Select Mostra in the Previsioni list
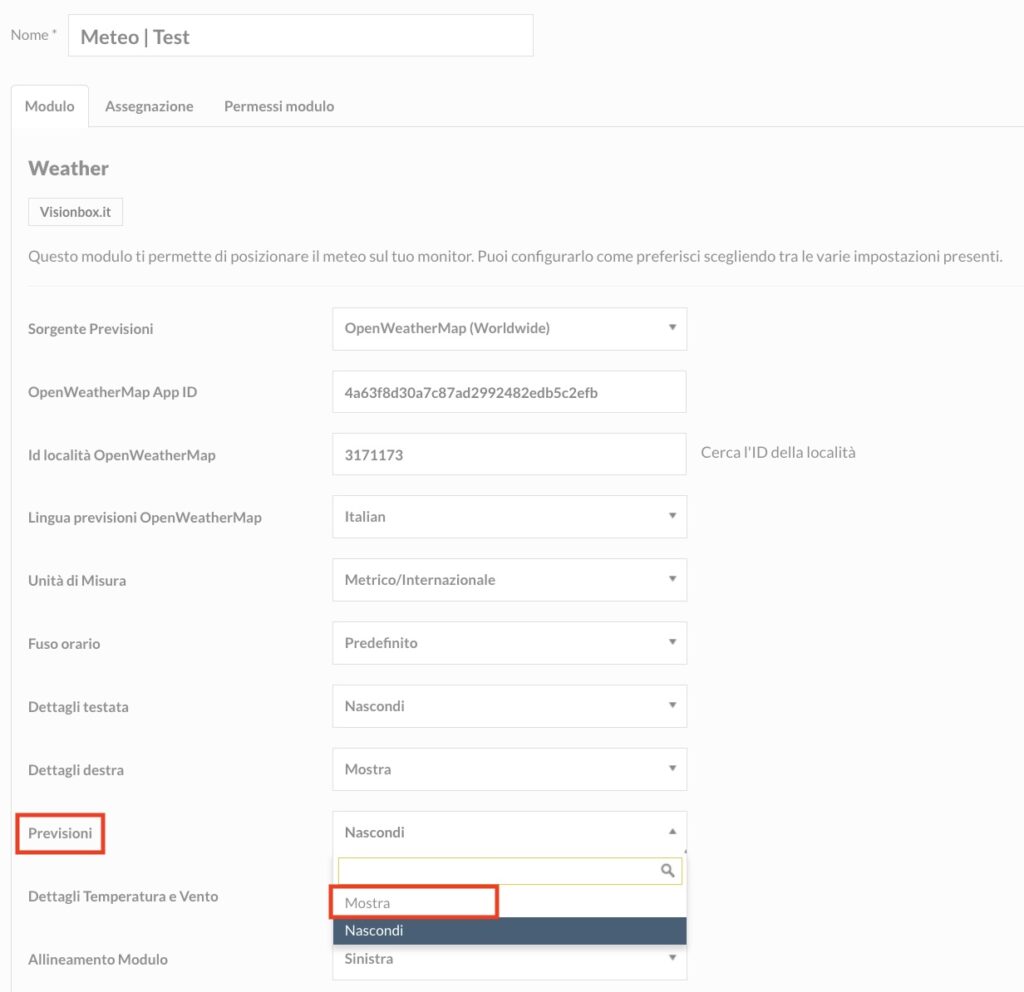The width and height of the screenshot is (1024, 992). coord(509,903)
